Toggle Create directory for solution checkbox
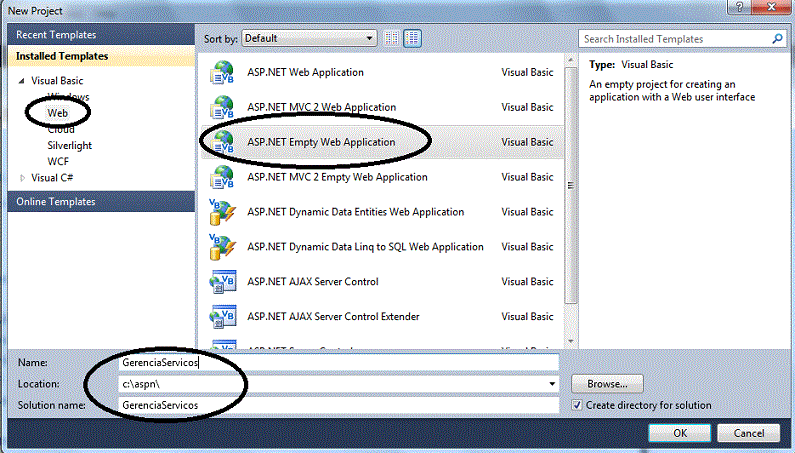This screenshot has height=453, width=795. click(x=577, y=405)
